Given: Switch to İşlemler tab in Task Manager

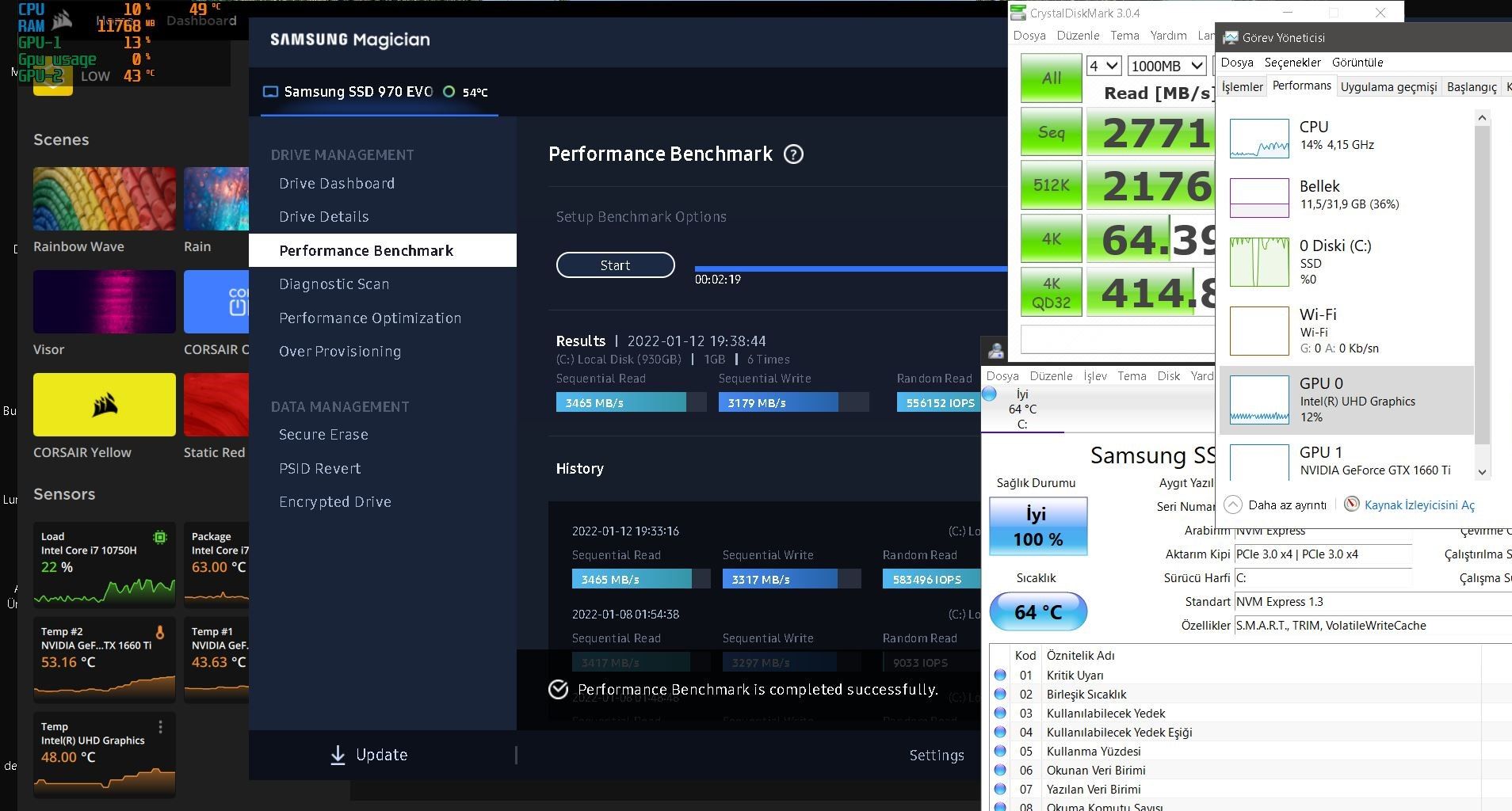Looking at the screenshot, I should click(1242, 87).
